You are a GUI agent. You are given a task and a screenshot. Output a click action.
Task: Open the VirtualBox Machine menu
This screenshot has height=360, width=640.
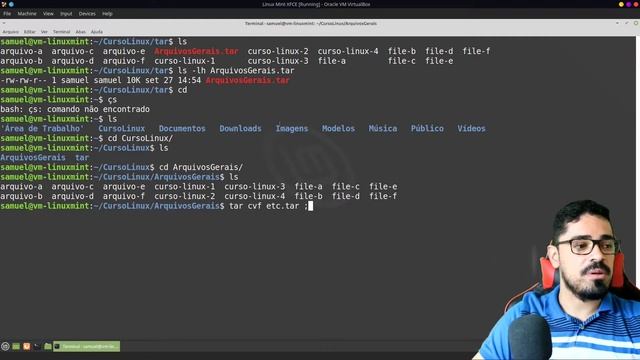coord(27,14)
